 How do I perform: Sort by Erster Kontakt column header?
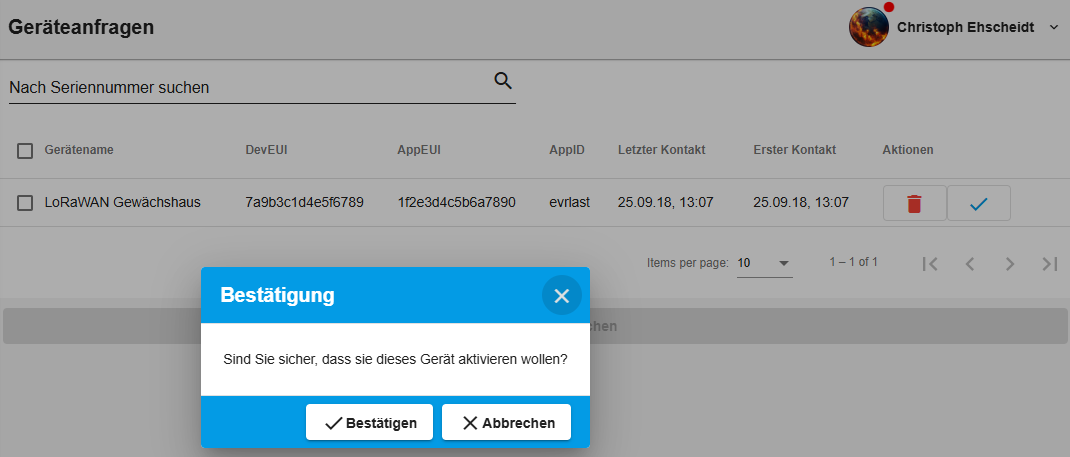pos(794,150)
